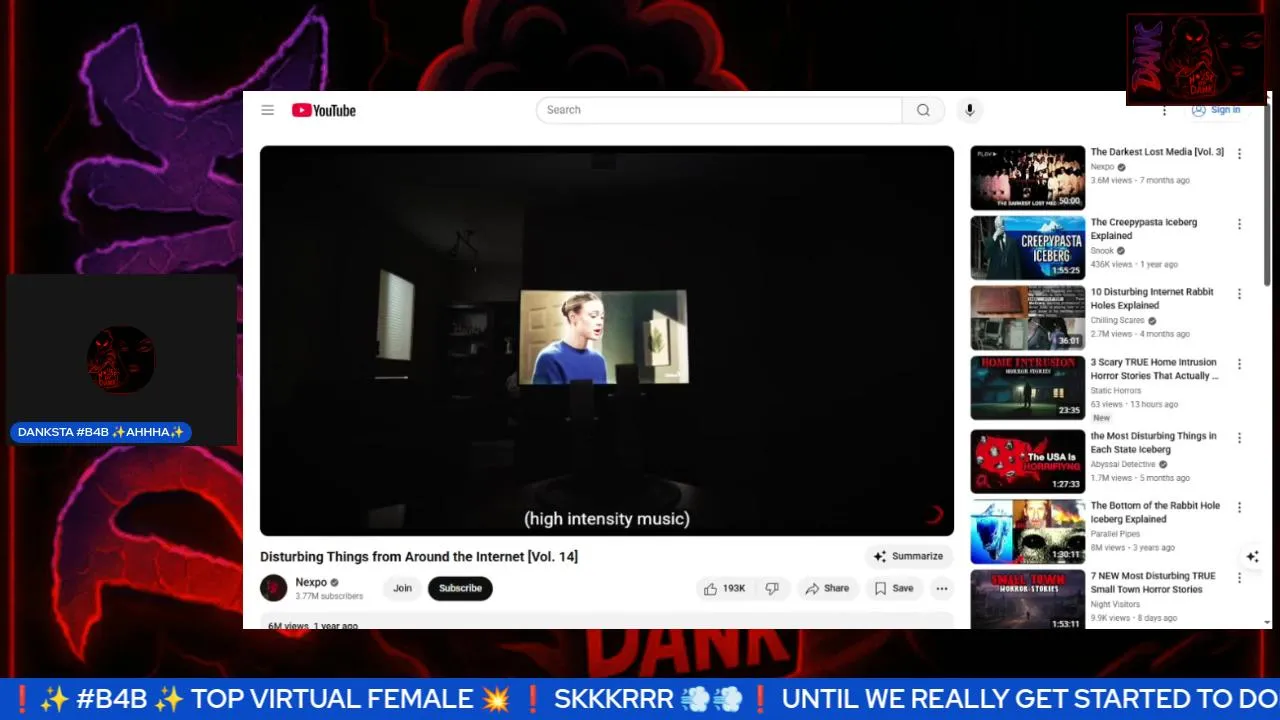
Task: Click the DANK logo overlay in corner
Action: [1196, 60]
